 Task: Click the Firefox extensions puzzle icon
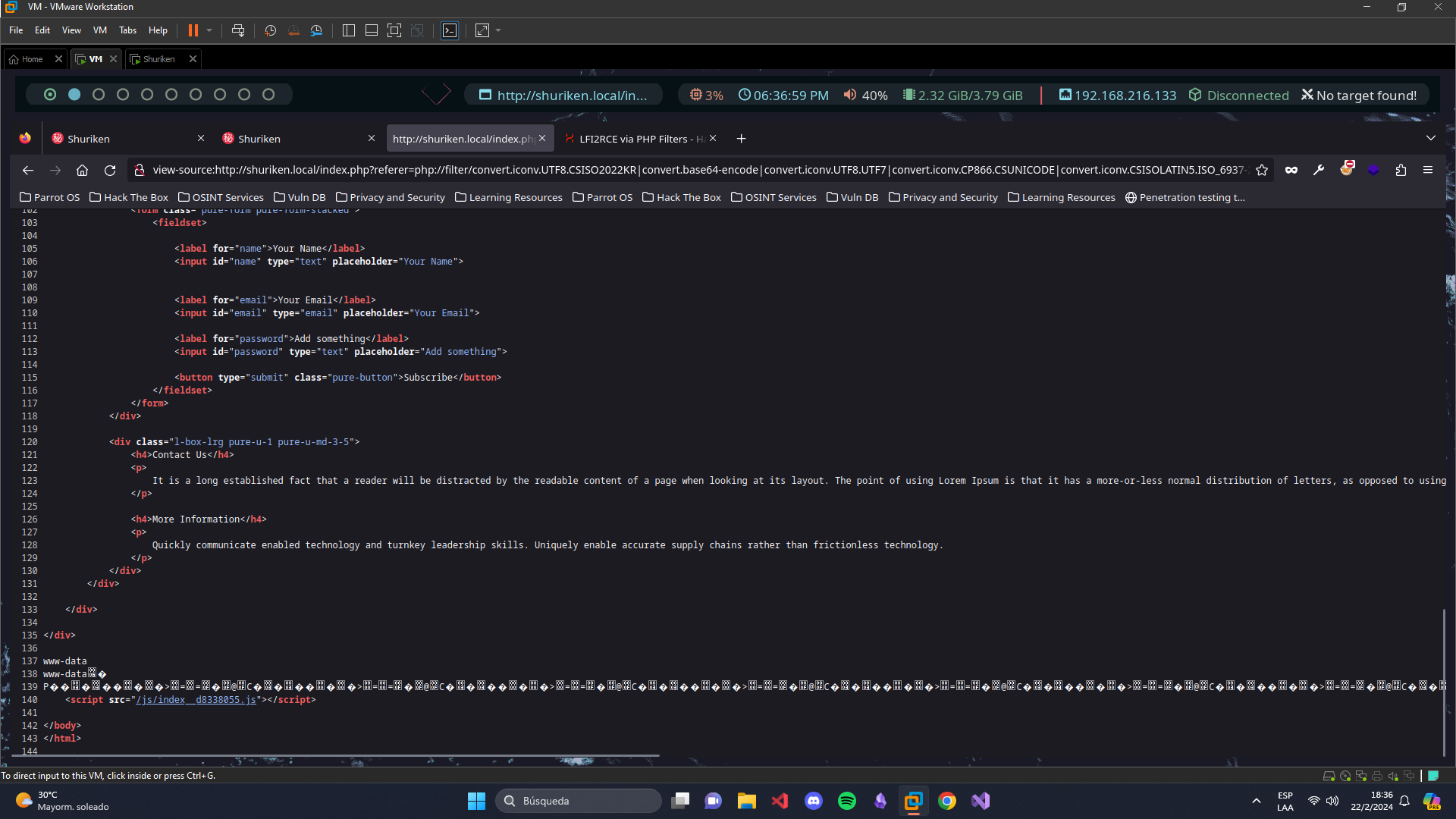[1401, 170]
